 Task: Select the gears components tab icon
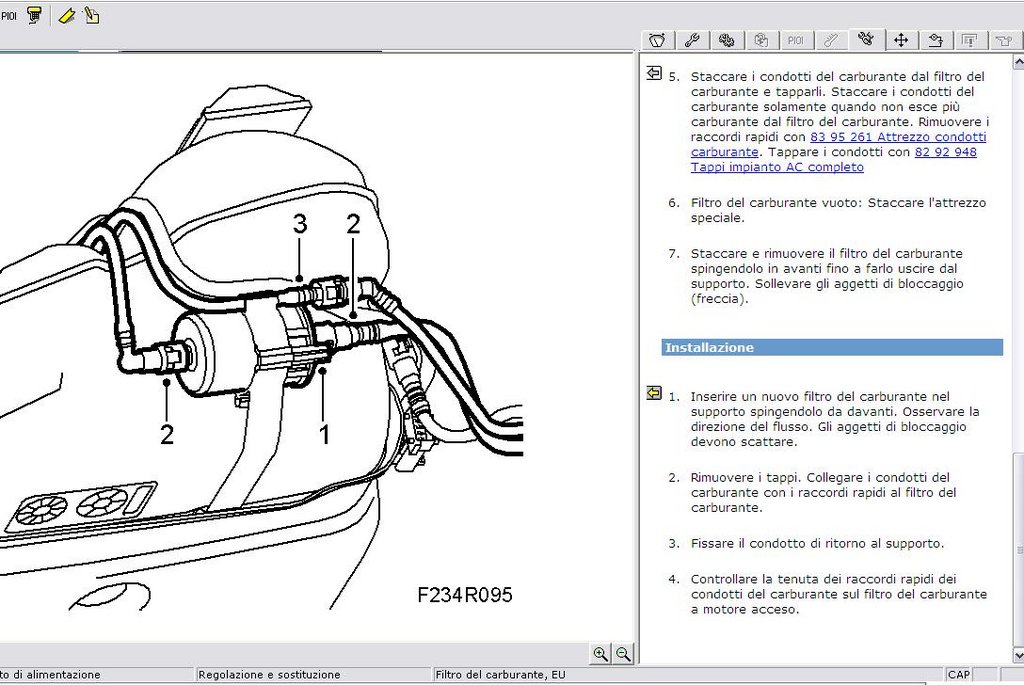tap(726, 40)
